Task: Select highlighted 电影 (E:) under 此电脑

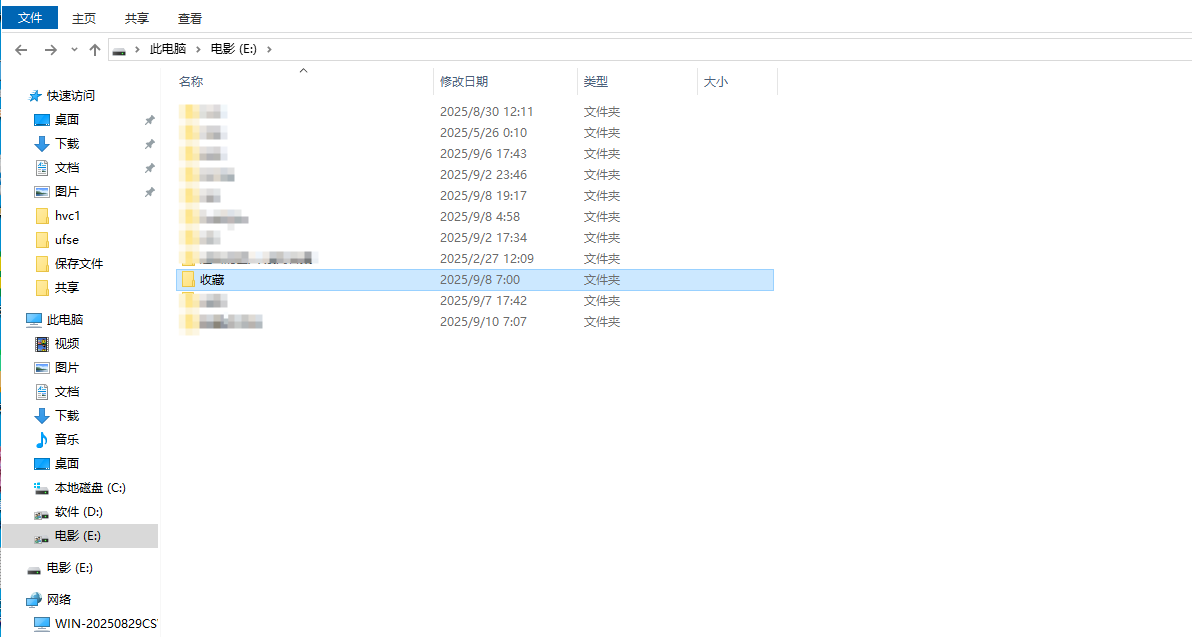Action: click(80, 536)
